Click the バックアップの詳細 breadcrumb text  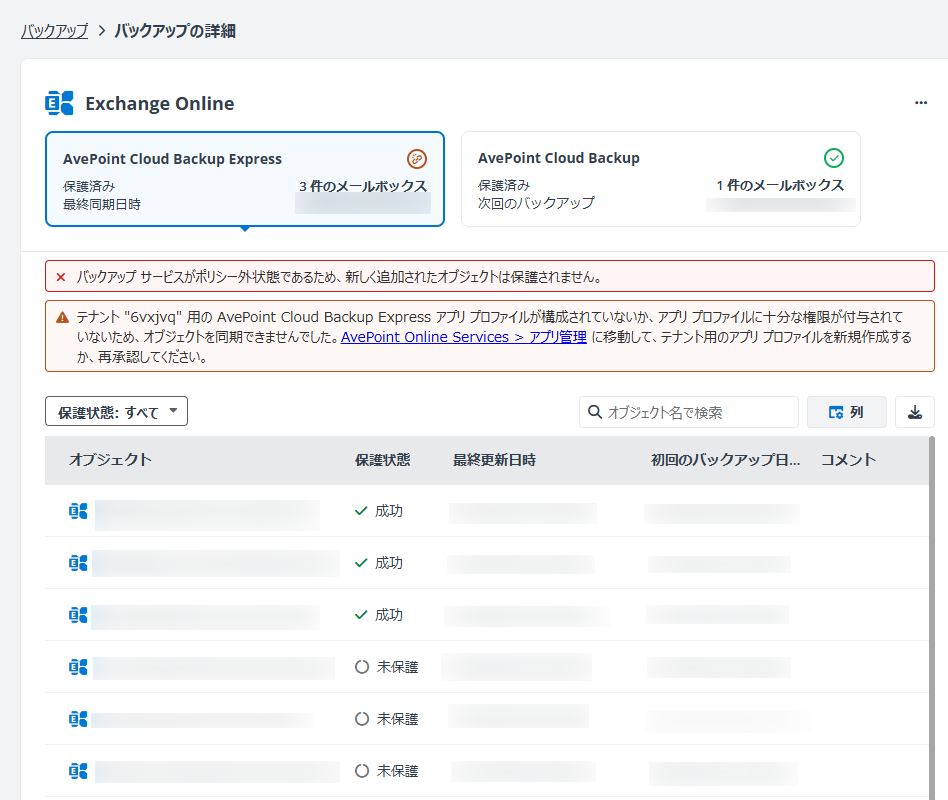(x=175, y=31)
